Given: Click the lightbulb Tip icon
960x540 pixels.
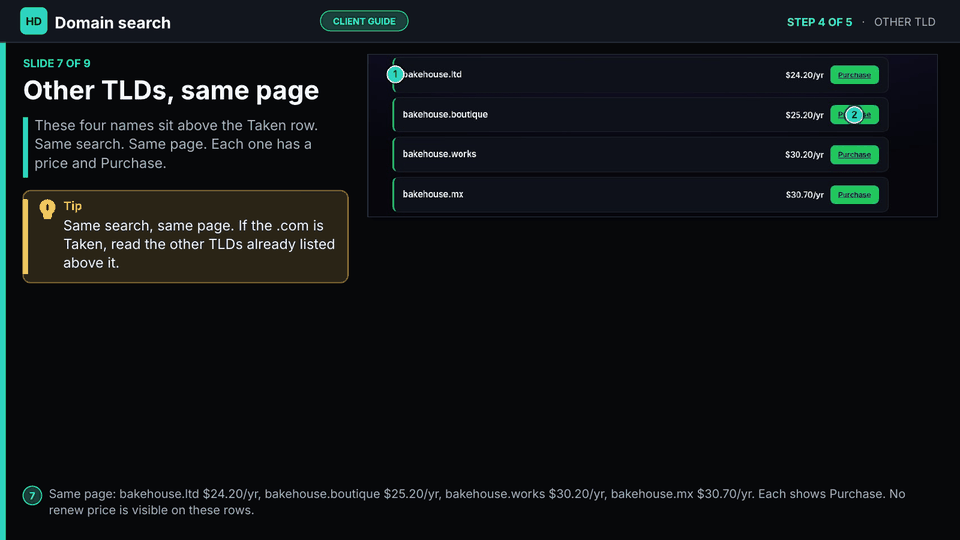Looking at the screenshot, I should (47, 209).
